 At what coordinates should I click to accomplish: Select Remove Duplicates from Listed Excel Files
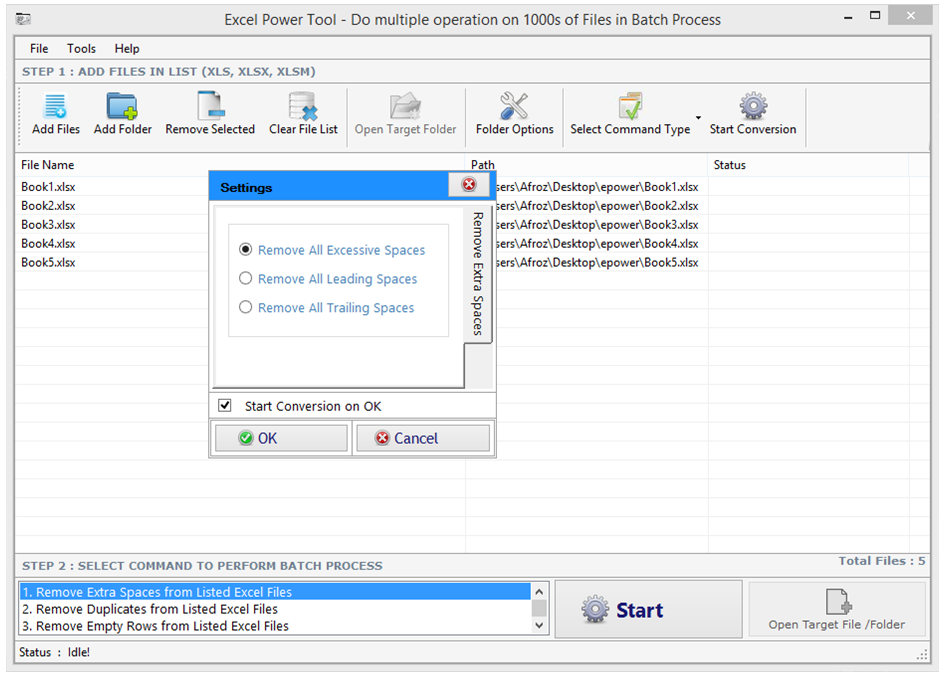click(x=275, y=609)
